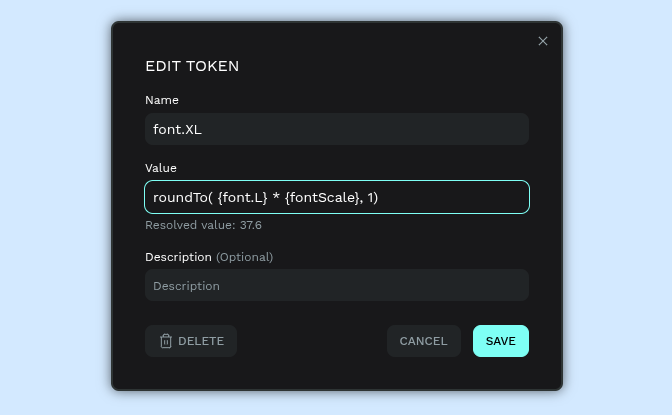Click the (Optional) hint text
This screenshot has height=415, width=672.
click(245, 257)
